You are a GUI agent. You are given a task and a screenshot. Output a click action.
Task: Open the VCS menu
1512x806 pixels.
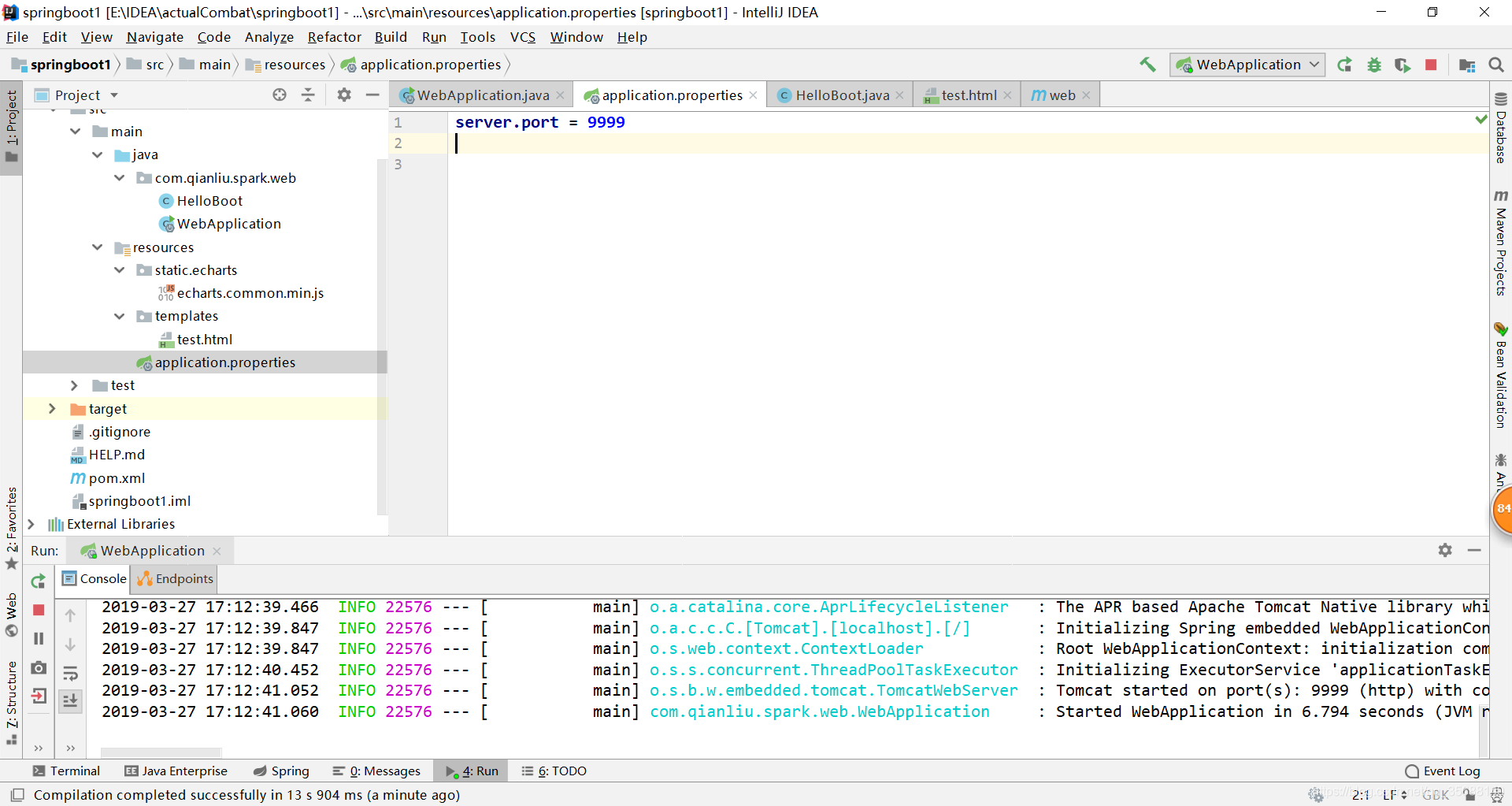(523, 37)
